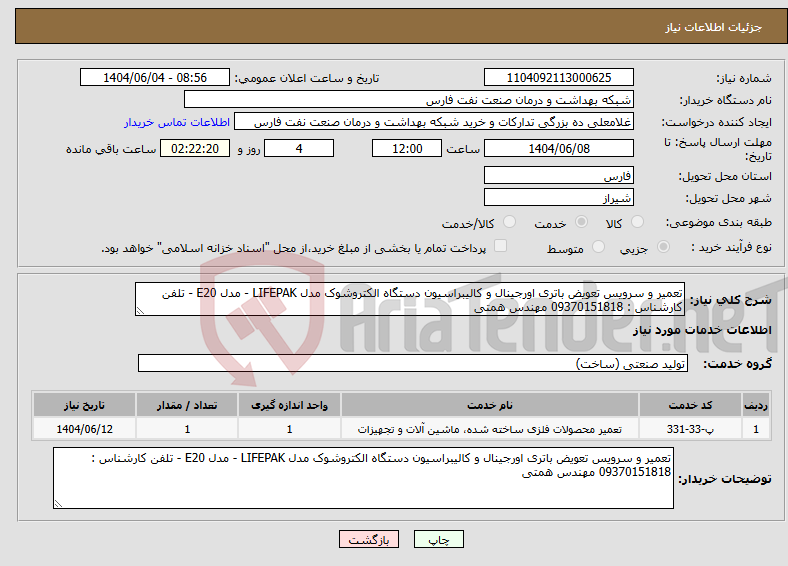Click need date cell 1404/06/12

[84, 429]
